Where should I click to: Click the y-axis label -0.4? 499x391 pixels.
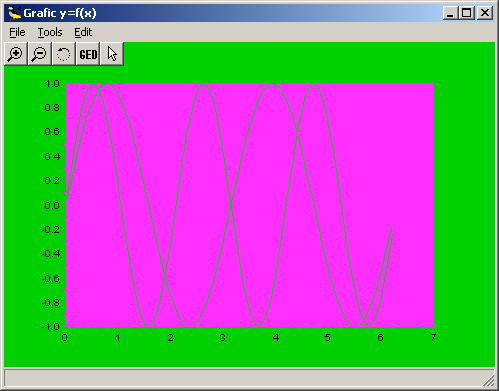point(51,254)
